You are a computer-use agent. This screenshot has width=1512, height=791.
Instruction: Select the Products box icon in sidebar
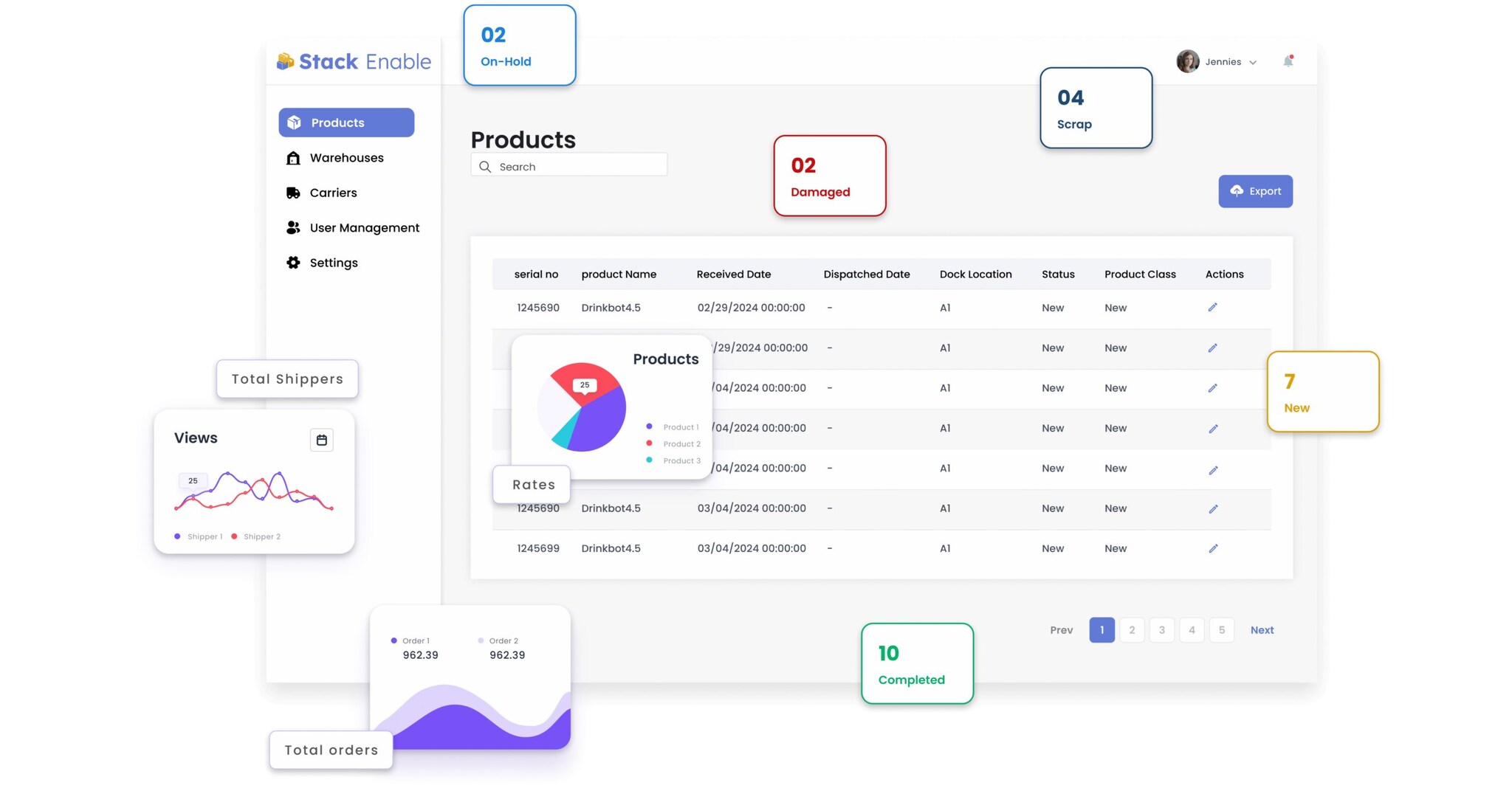click(295, 122)
